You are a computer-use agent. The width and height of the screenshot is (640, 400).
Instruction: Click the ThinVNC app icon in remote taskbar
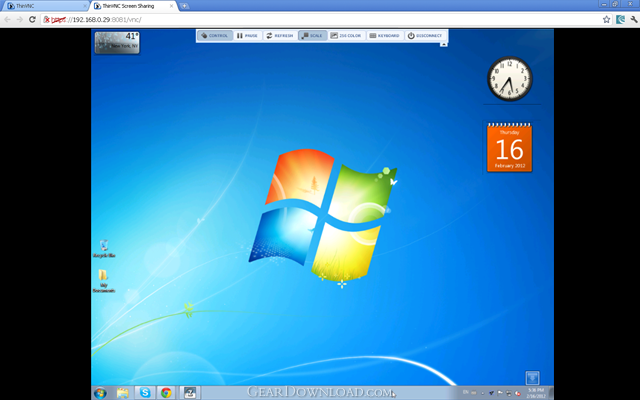point(190,393)
